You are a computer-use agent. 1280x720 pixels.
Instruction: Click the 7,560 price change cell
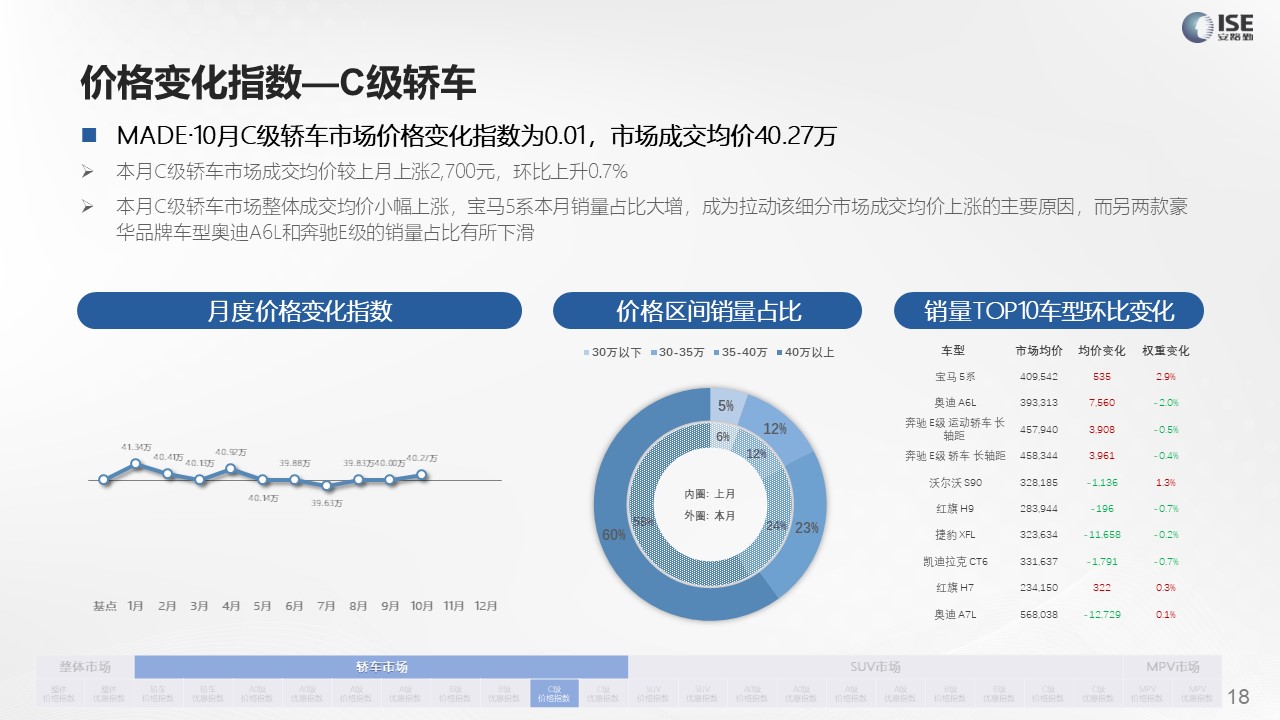pyautogui.click(x=1102, y=403)
